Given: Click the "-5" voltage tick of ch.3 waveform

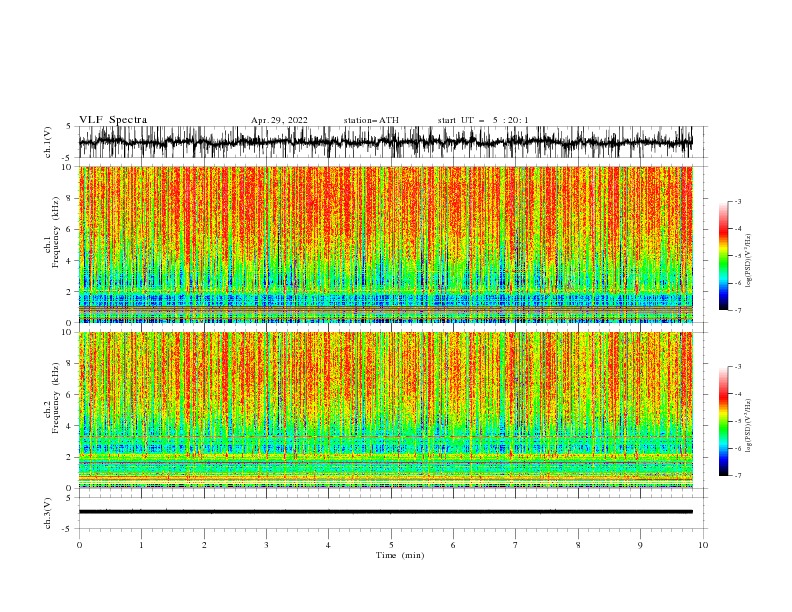Looking at the screenshot, I should (68, 529).
